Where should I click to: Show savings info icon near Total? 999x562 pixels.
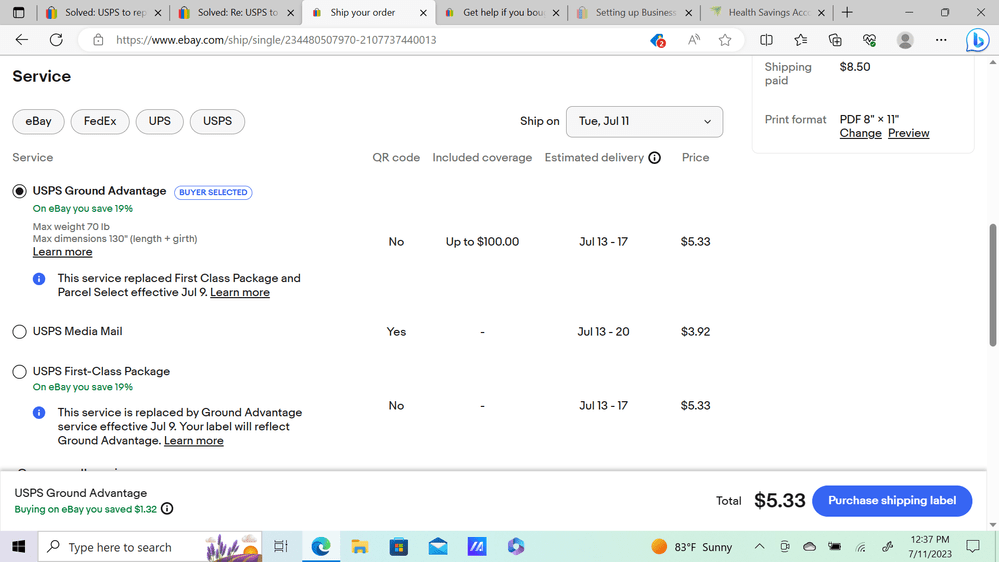coord(167,508)
